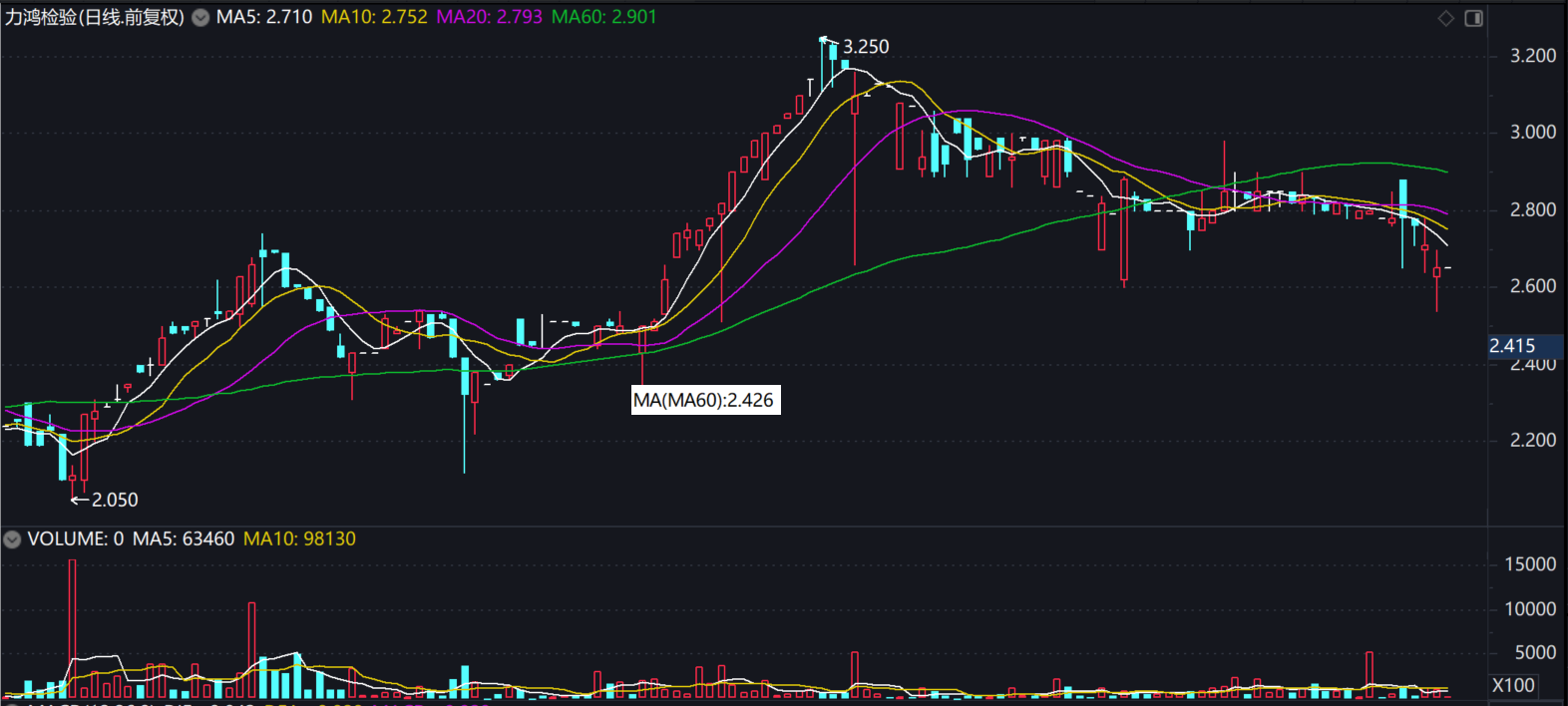Expand the VOLUME indicator dropdown arrow

(12, 539)
